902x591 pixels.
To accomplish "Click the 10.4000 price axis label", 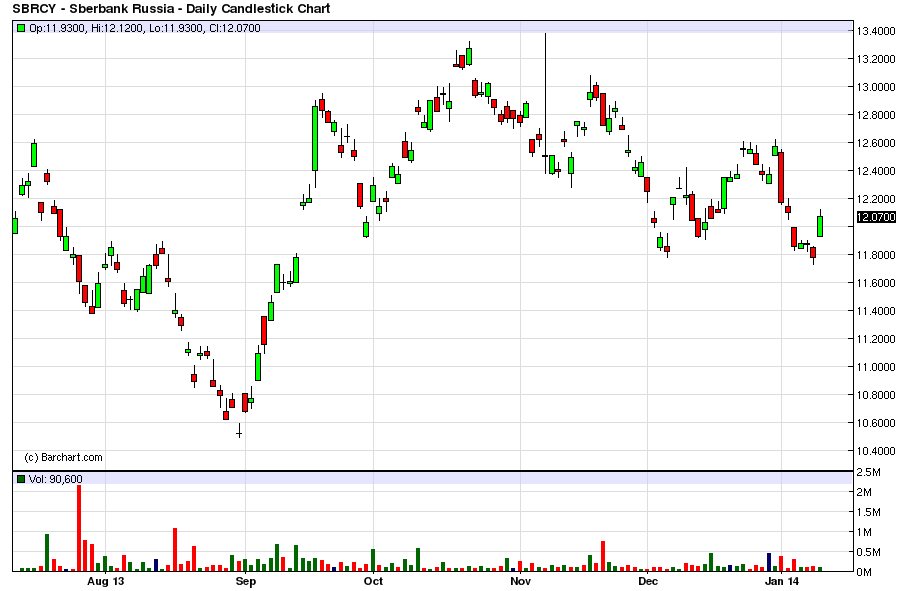I will pyautogui.click(x=876, y=451).
